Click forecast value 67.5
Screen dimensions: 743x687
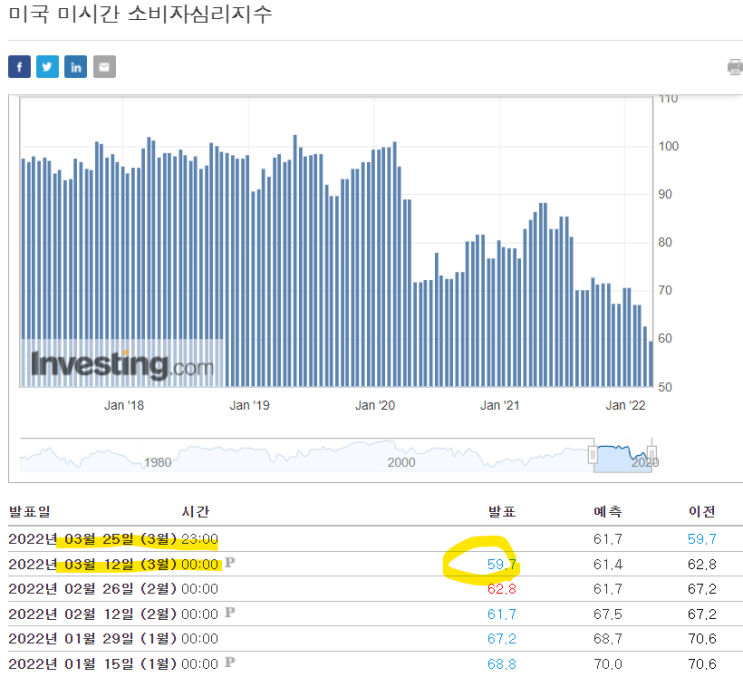click(607, 615)
